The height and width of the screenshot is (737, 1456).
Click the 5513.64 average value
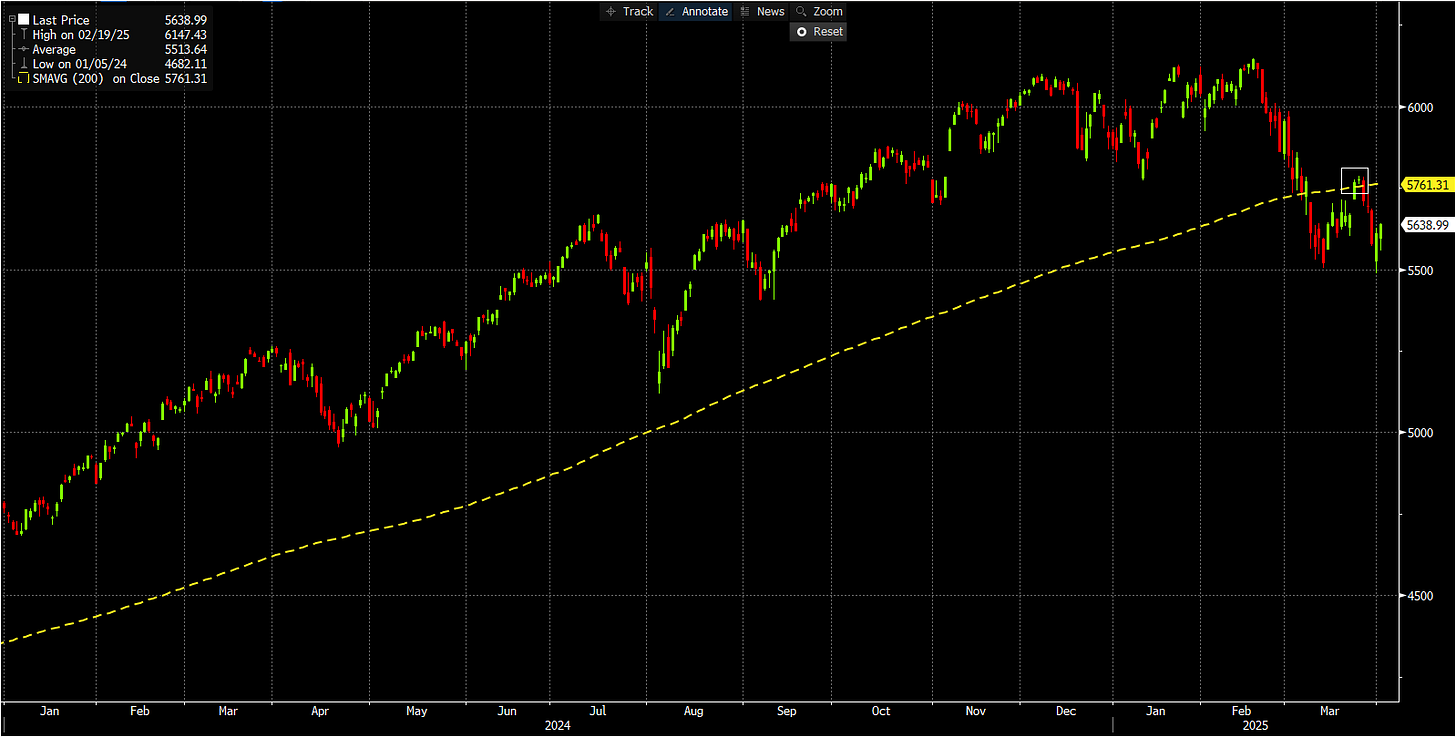point(186,50)
